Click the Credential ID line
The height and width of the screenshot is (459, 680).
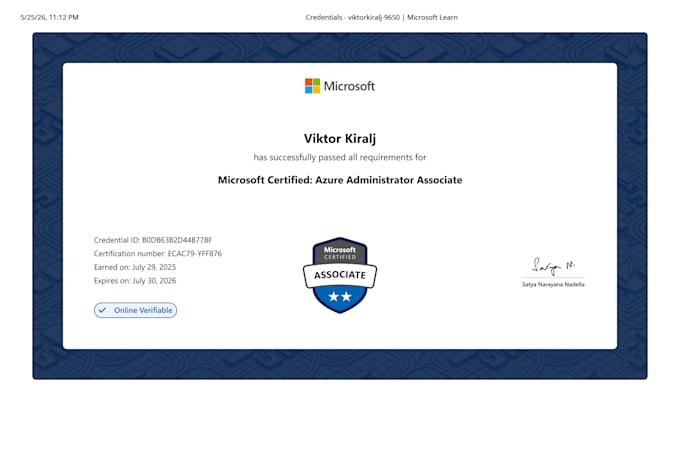point(153,240)
